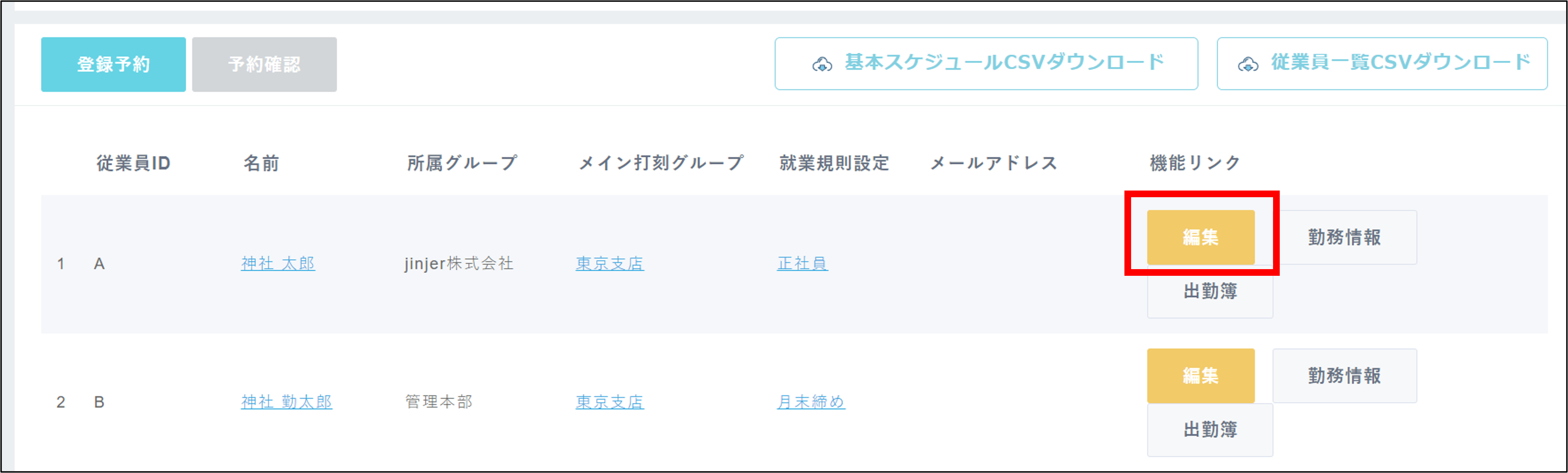Click 編集 for employee 神社 太郎

click(1200, 237)
